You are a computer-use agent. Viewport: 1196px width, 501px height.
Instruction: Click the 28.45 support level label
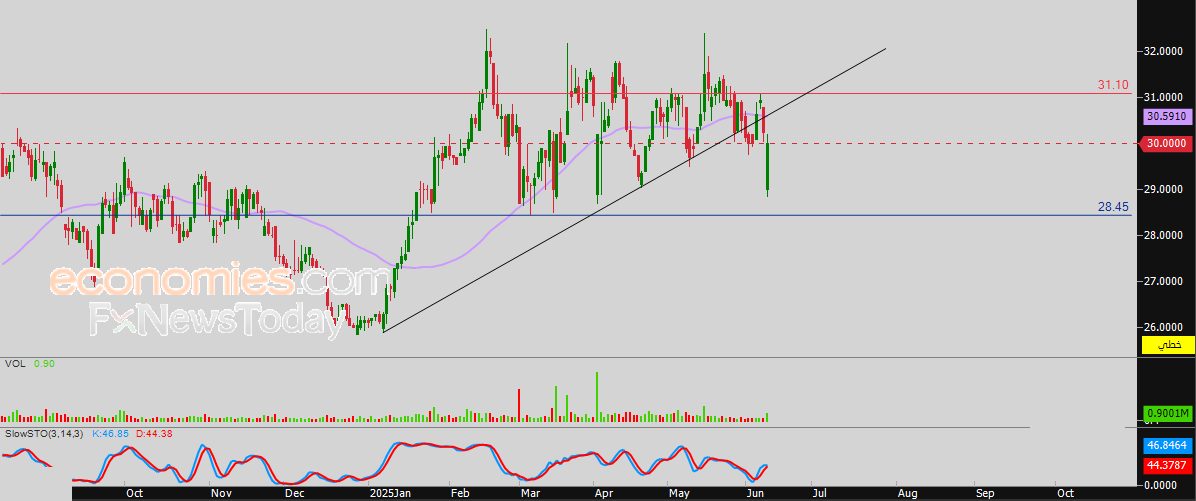tap(1113, 207)
